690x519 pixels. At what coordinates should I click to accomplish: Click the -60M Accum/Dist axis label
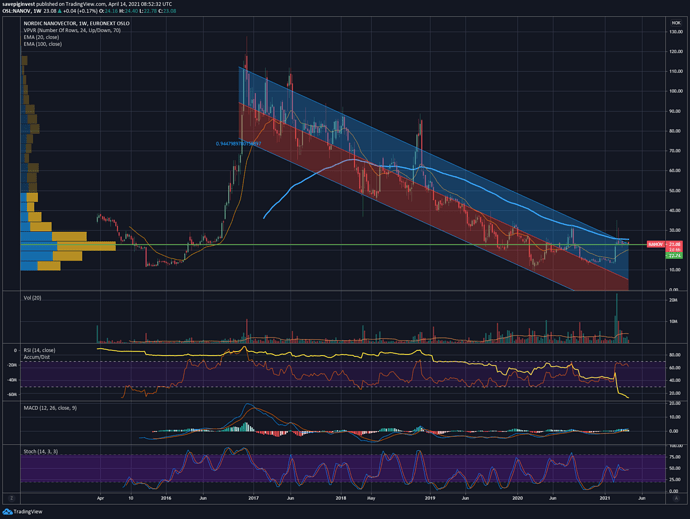point(12,394)
